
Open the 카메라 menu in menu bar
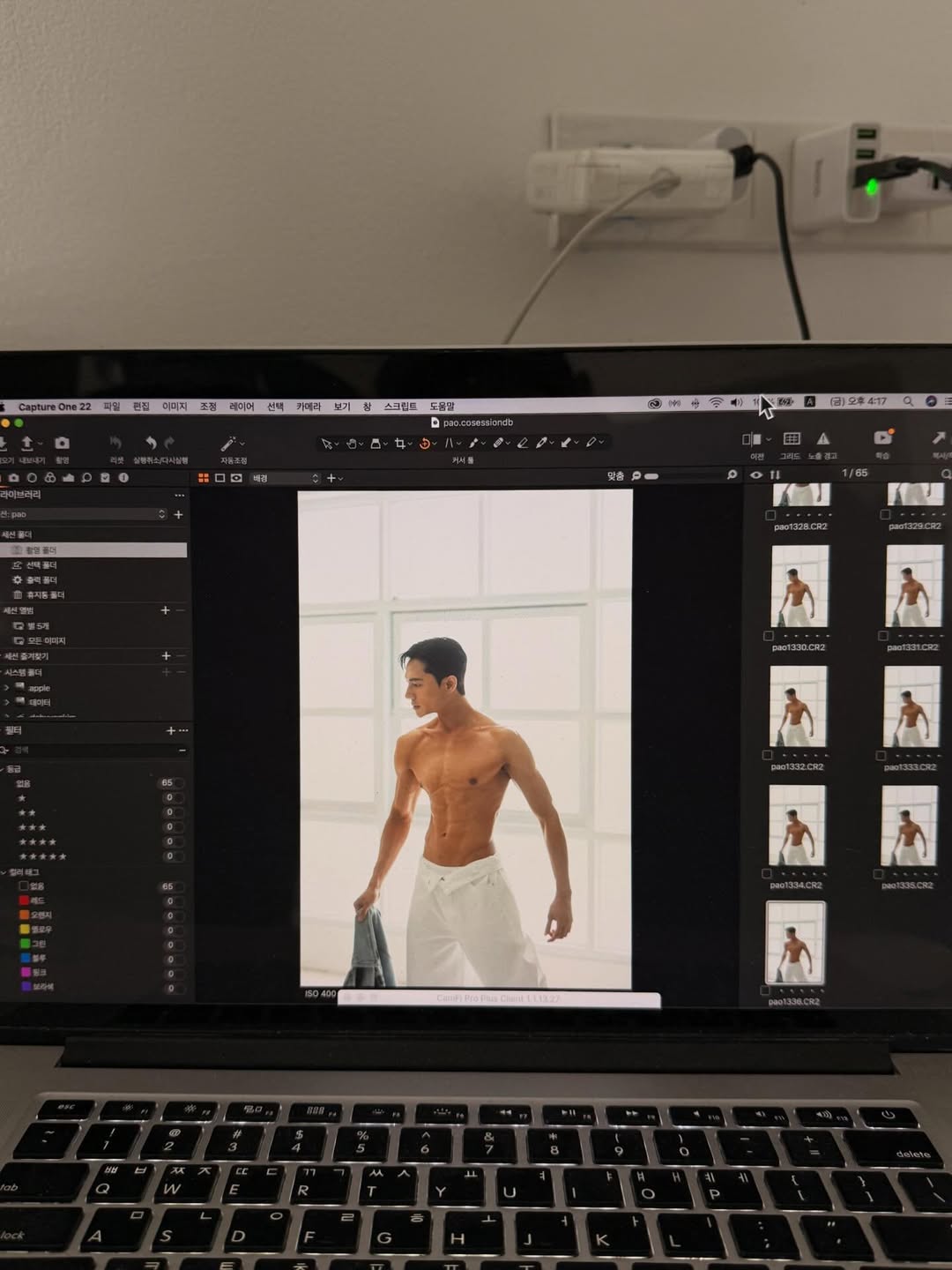[x=308, y=407]
